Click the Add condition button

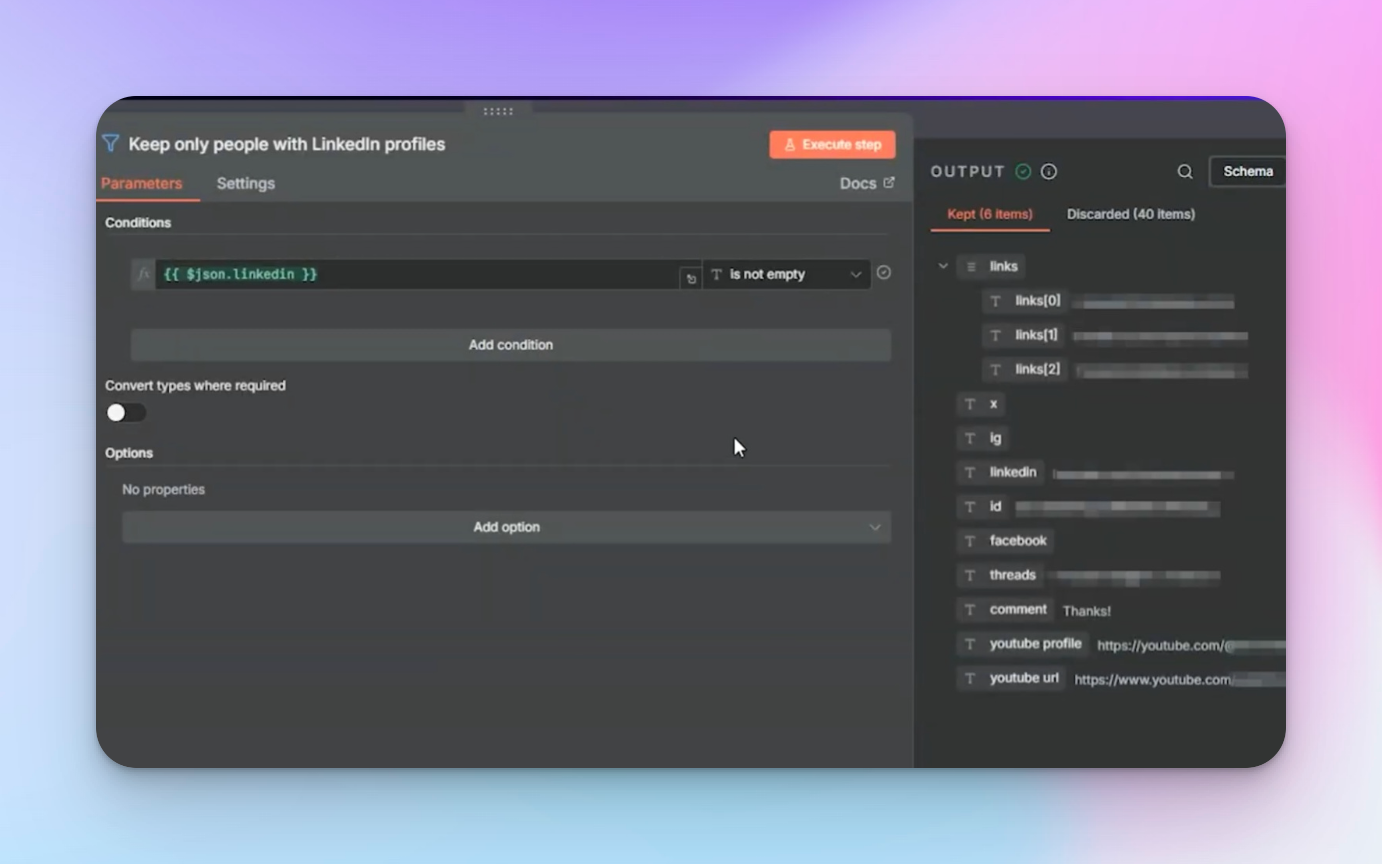click(511, 345)
